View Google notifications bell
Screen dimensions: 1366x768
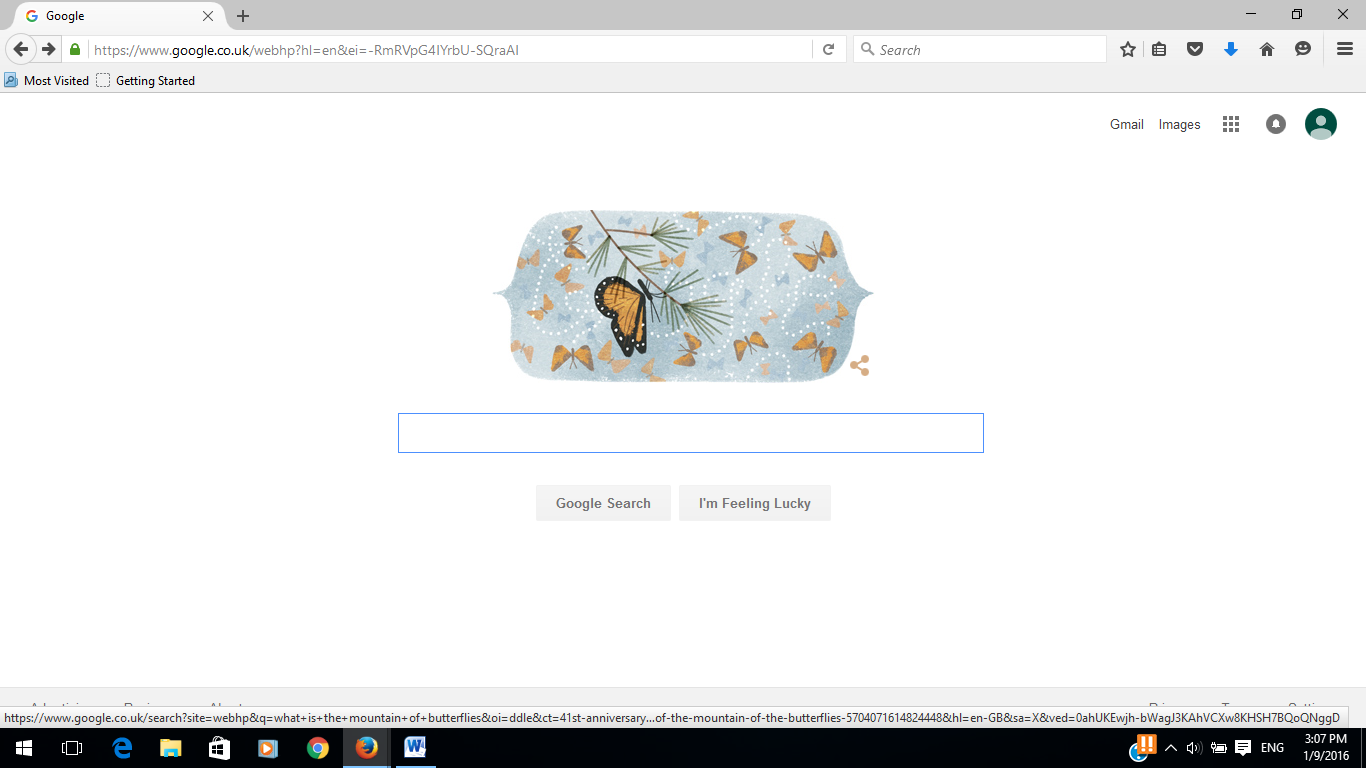point(1276,124)
